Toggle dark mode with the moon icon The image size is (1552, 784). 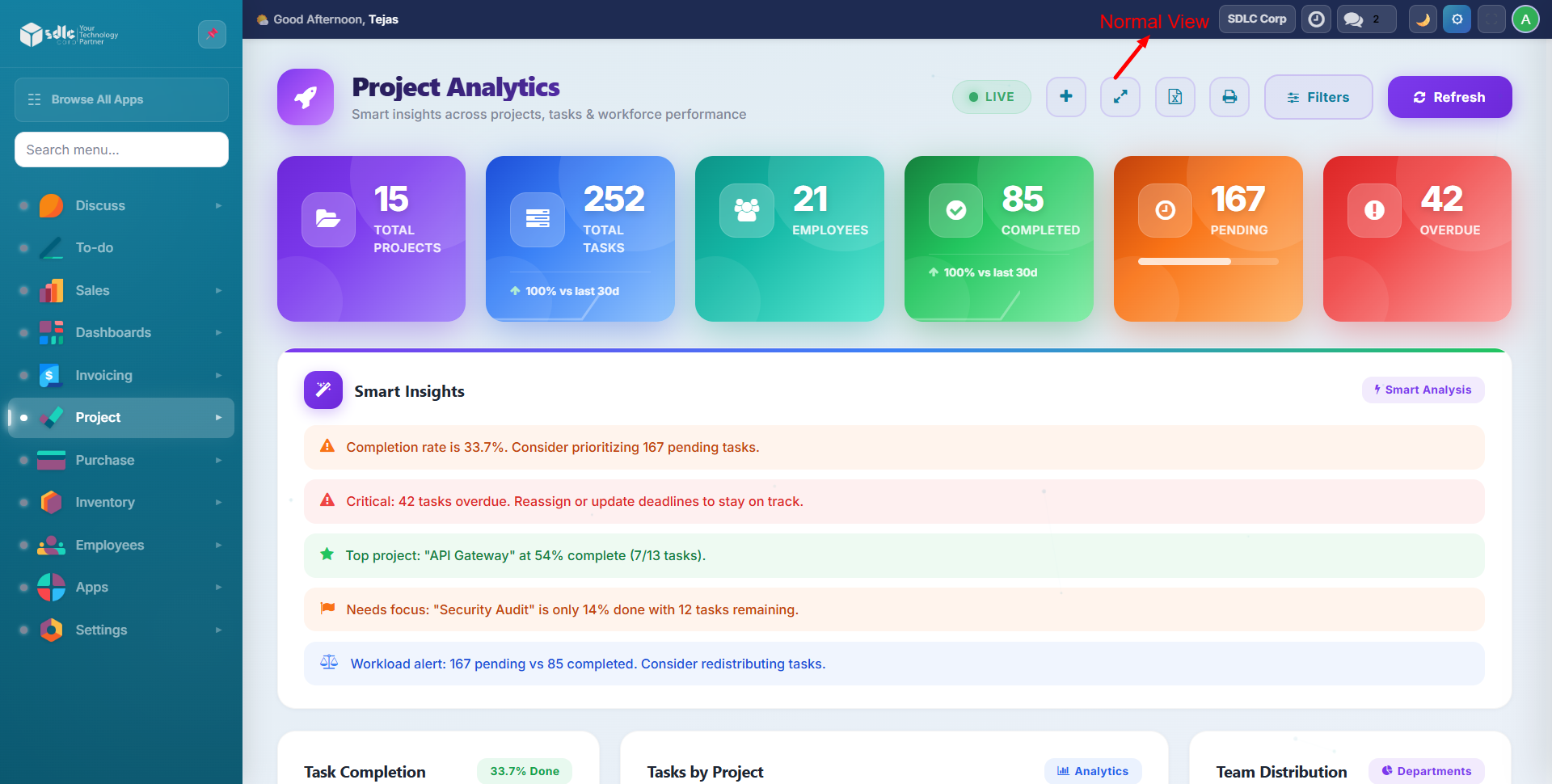[x=1423, y=19]
